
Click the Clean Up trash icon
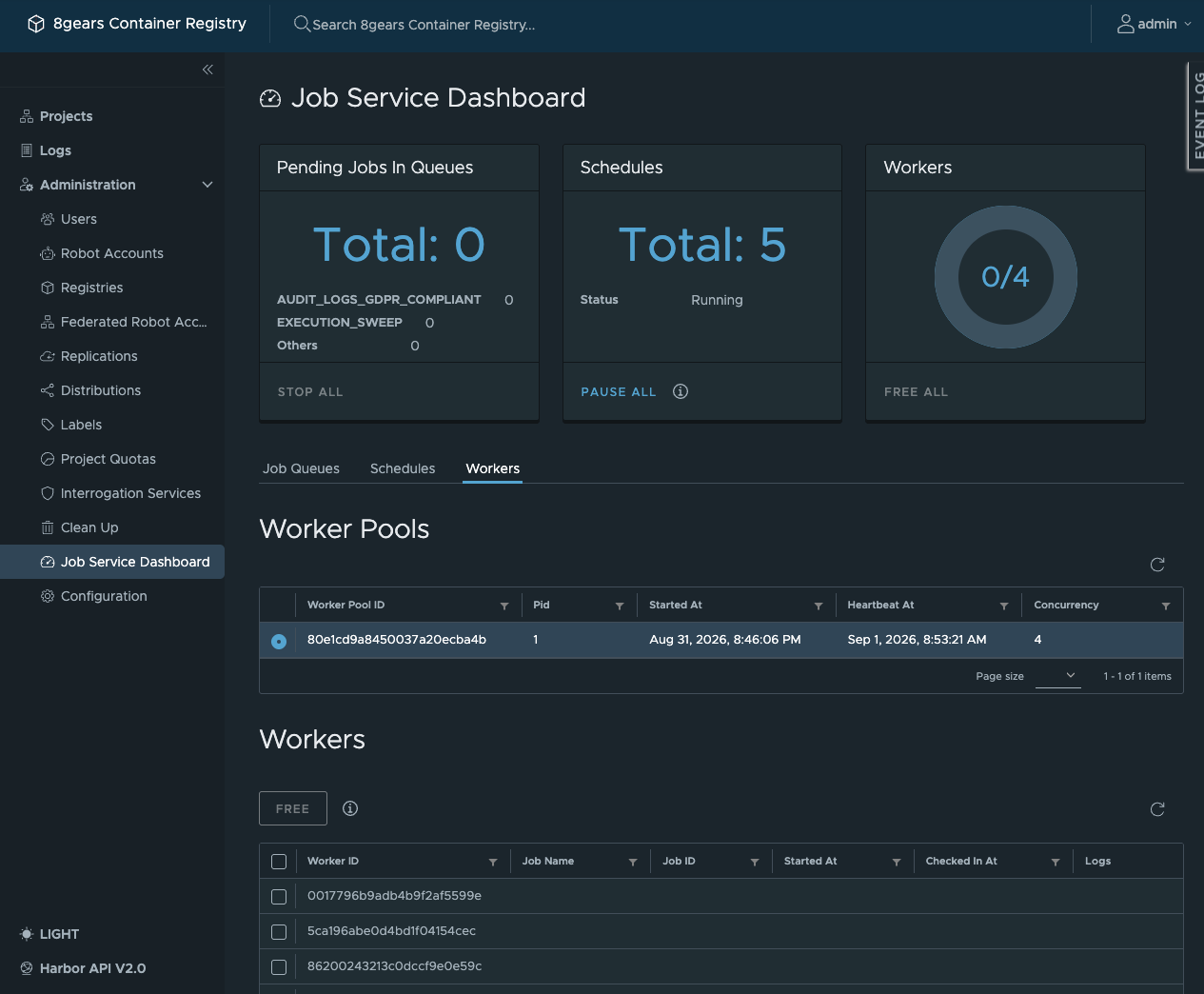[x=48, y=527]
